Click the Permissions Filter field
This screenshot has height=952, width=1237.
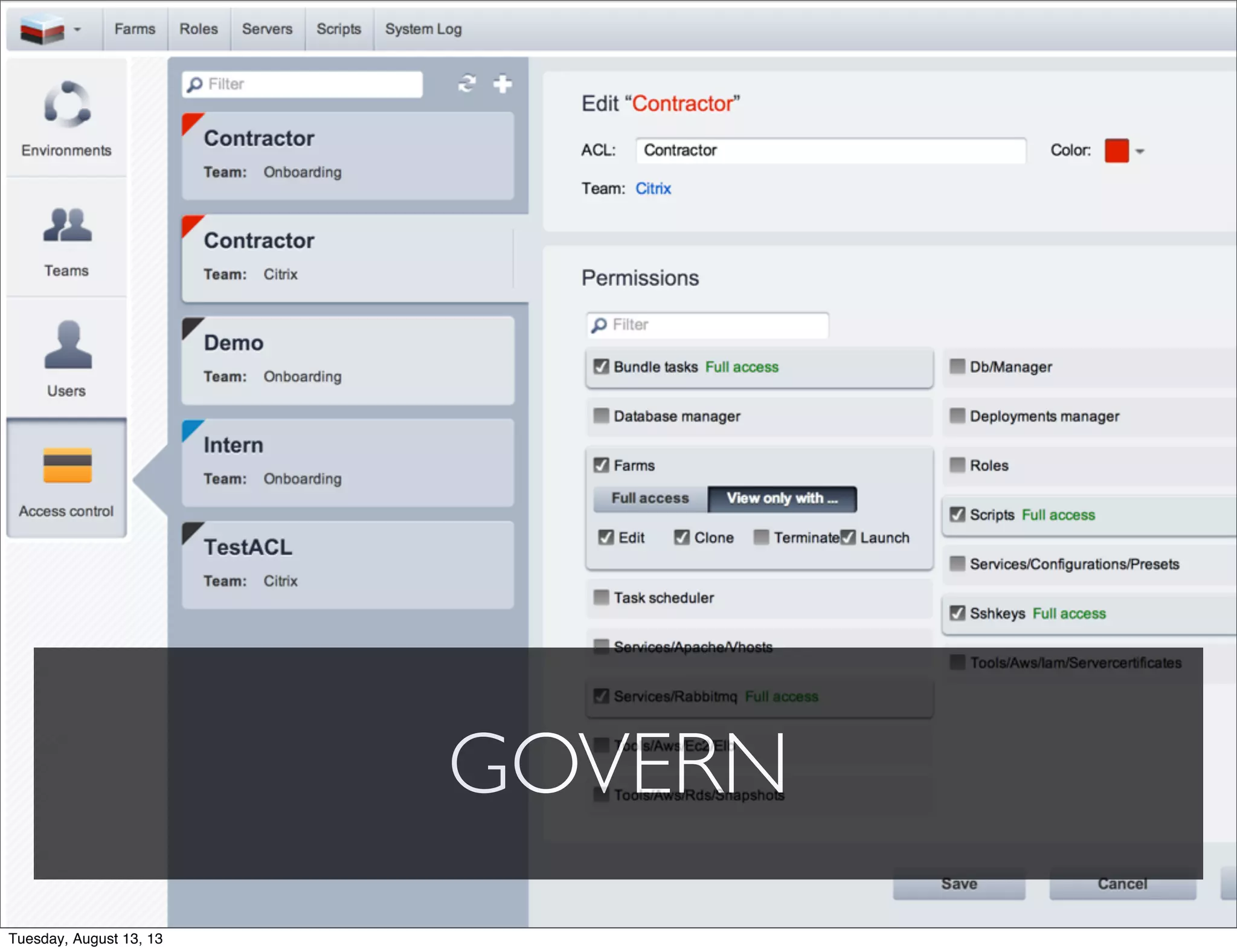coord(707,325)
